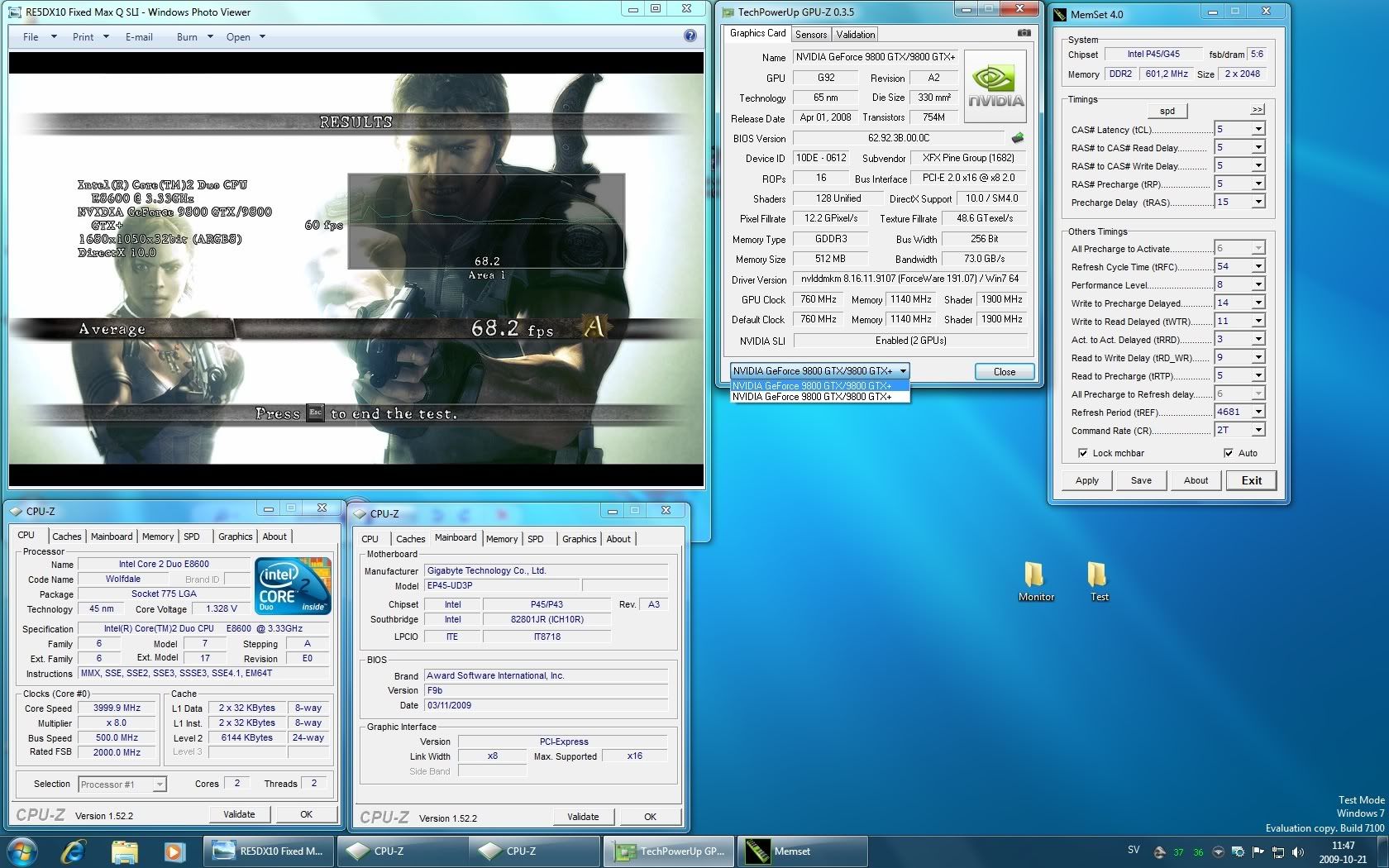
Task: Switch to Memset taskbar button
Action: 801,851
